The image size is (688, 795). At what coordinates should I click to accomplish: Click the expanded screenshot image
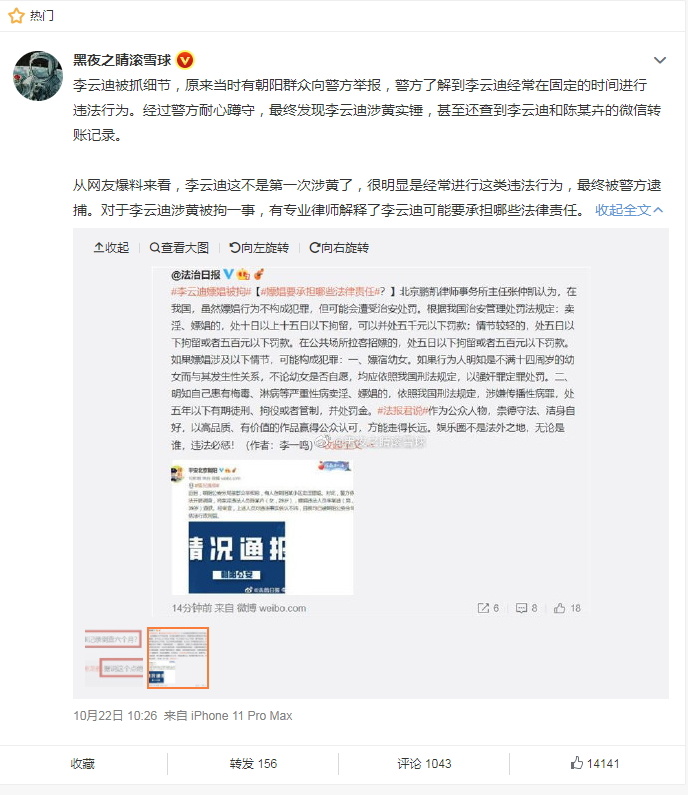(x=371, y=442)
